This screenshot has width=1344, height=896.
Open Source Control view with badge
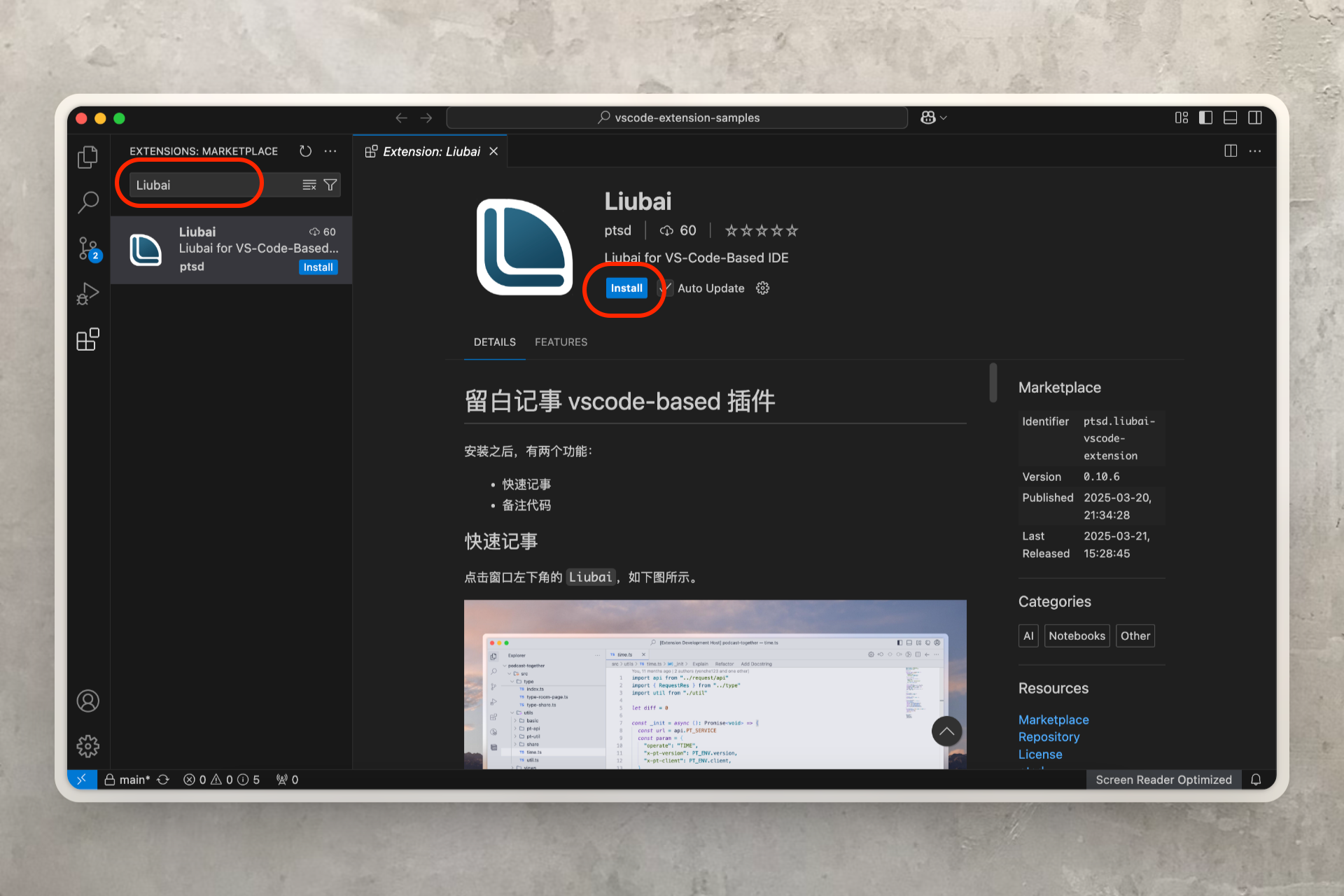(87, 248)
